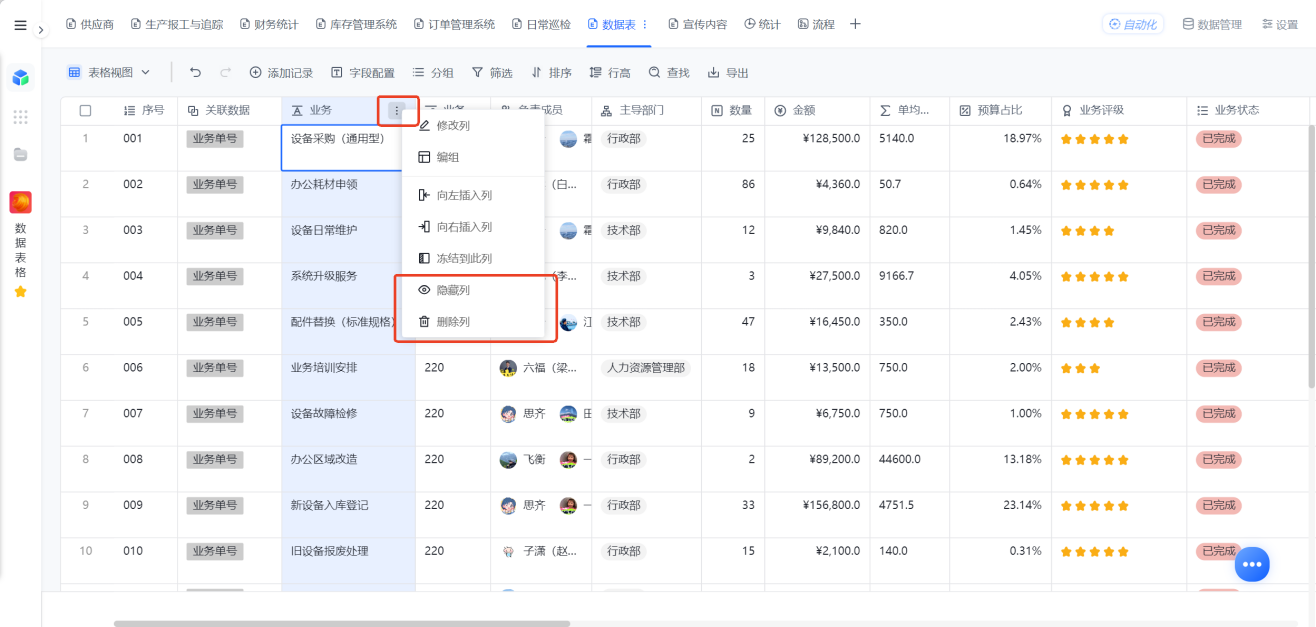Open the 库存管理系统 tab
1316x627 pixels.
356,24
